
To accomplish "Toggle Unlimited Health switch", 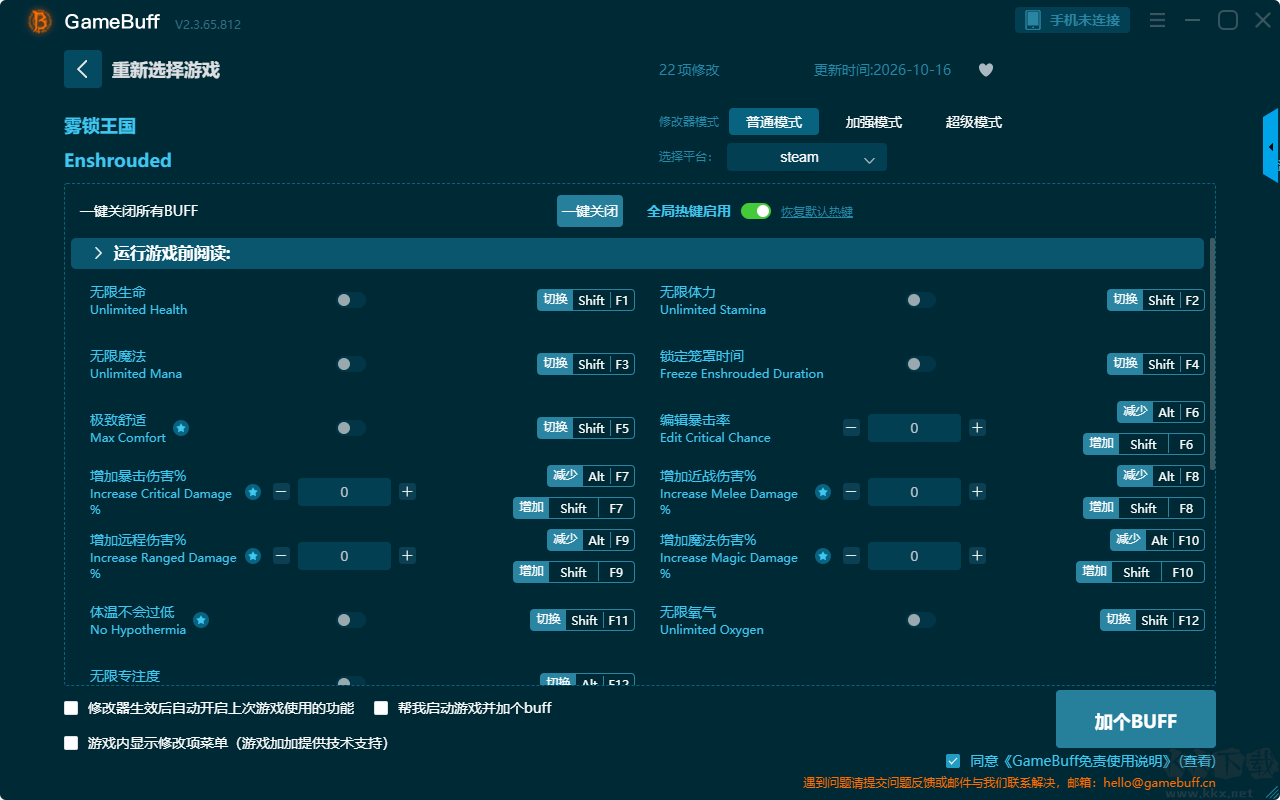I will pos(350,300).
